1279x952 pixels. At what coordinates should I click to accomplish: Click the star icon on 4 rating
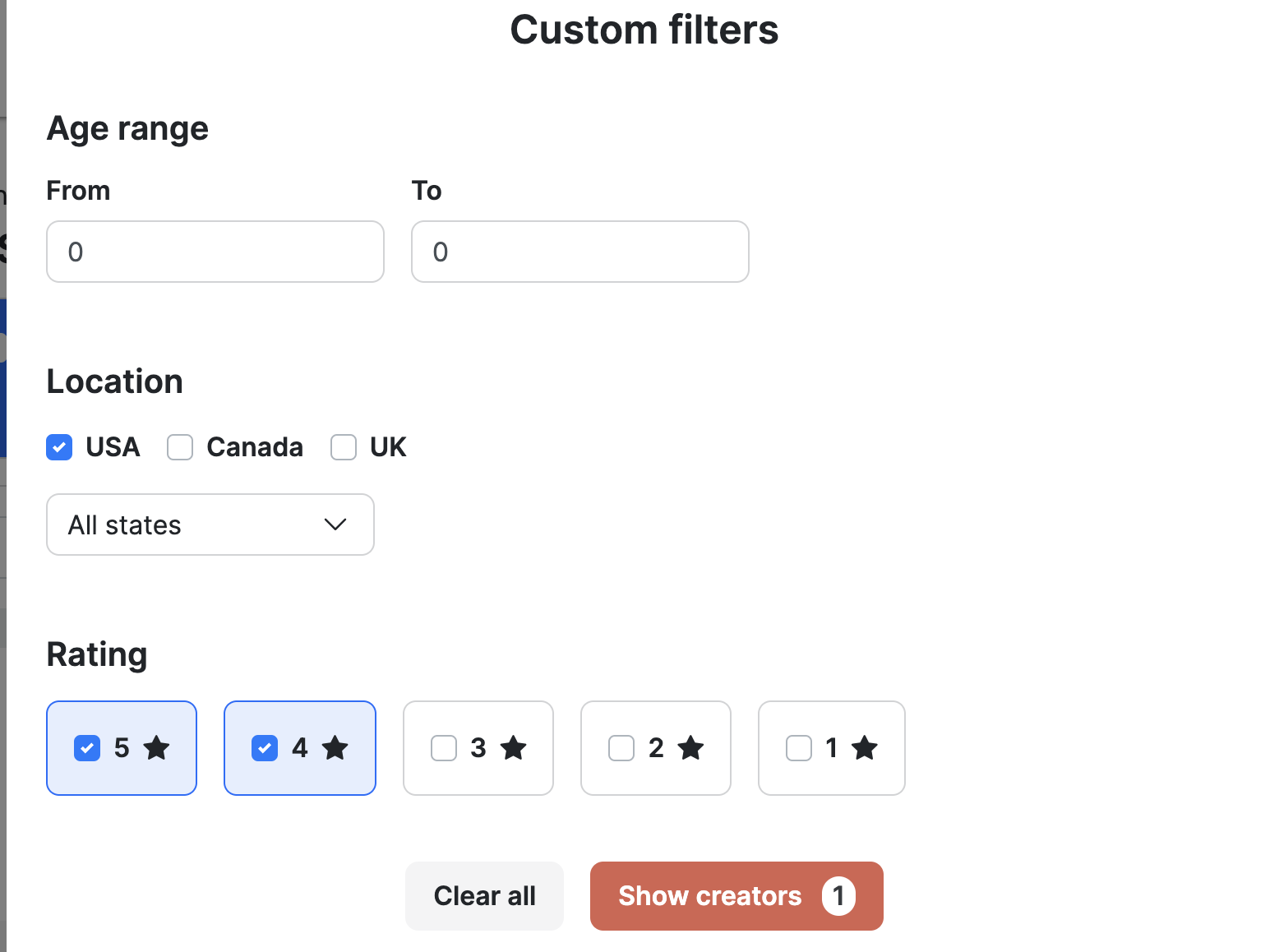[335, 748]
